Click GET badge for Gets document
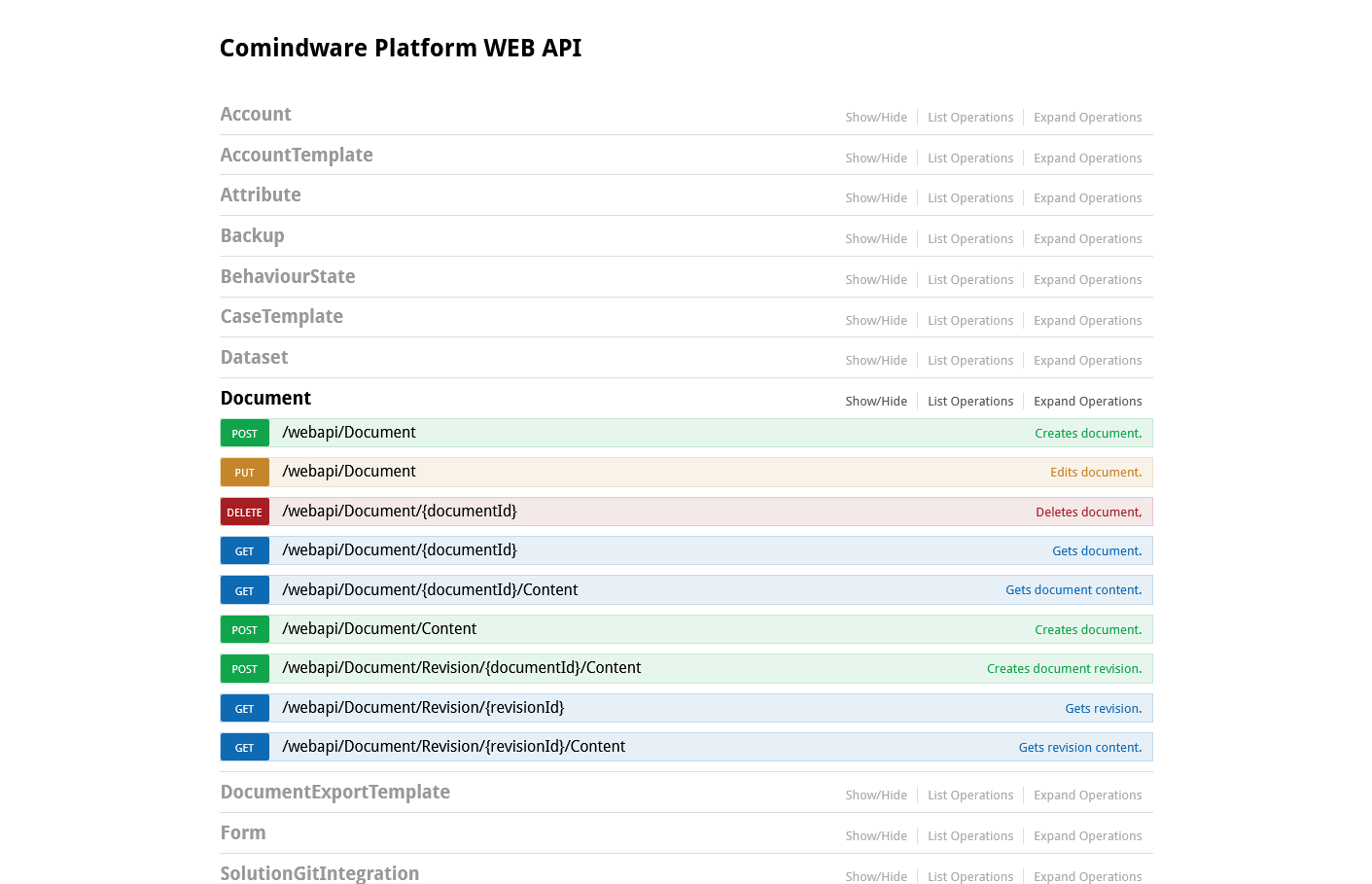1372x884 pixels. click(245, 551)
